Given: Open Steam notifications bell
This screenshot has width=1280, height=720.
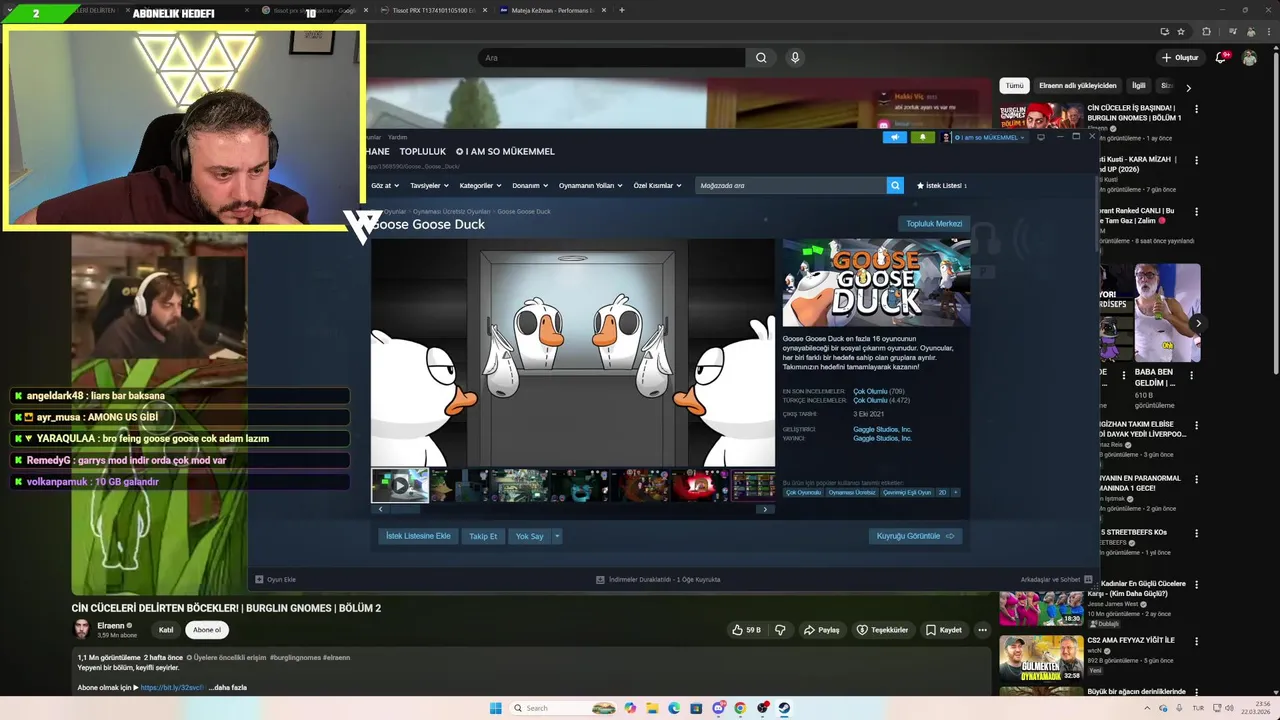Looking at the screenshot, I should click(922, 137).
